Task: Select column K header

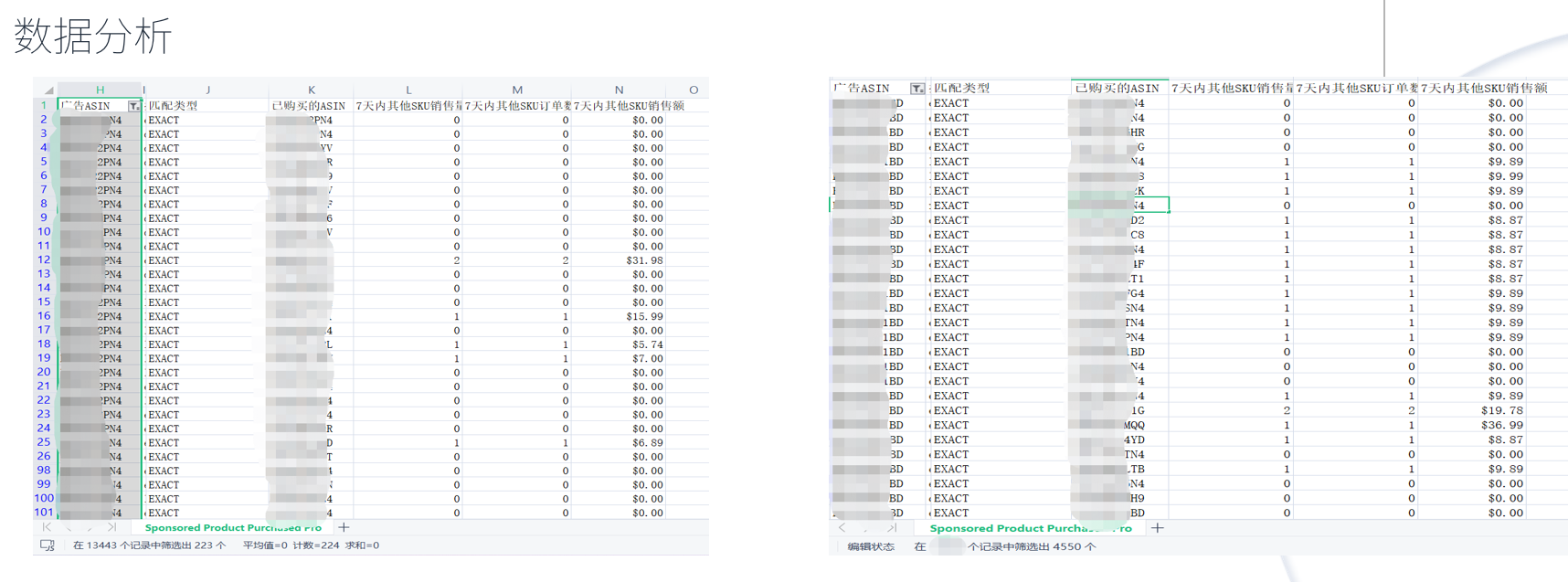Action: [x=311, y=90]
